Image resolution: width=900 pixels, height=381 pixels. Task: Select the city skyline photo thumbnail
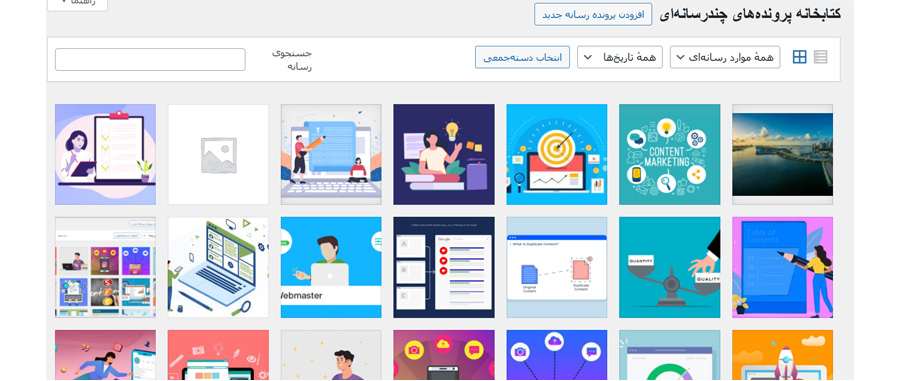(782, 154)
